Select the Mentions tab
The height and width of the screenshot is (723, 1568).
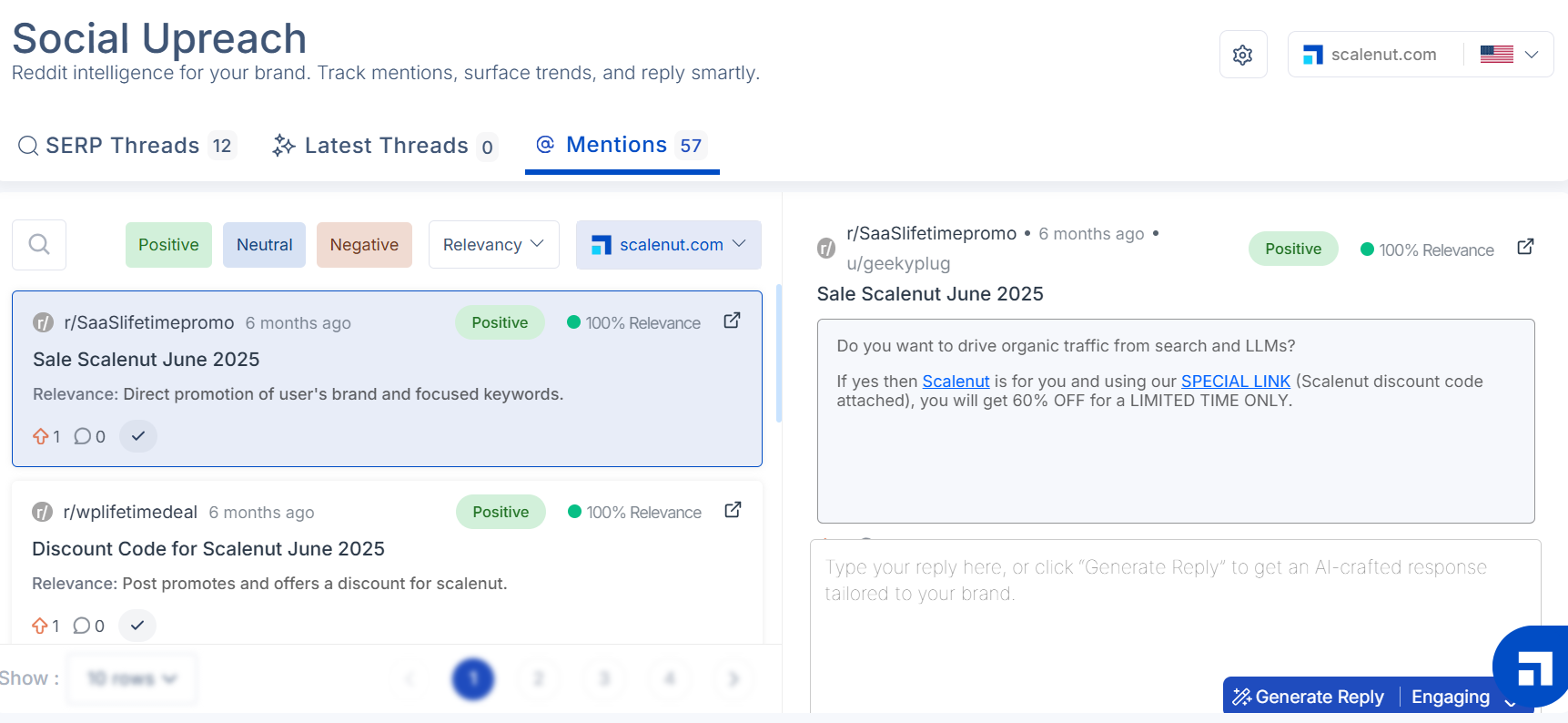tap(622, 145)
